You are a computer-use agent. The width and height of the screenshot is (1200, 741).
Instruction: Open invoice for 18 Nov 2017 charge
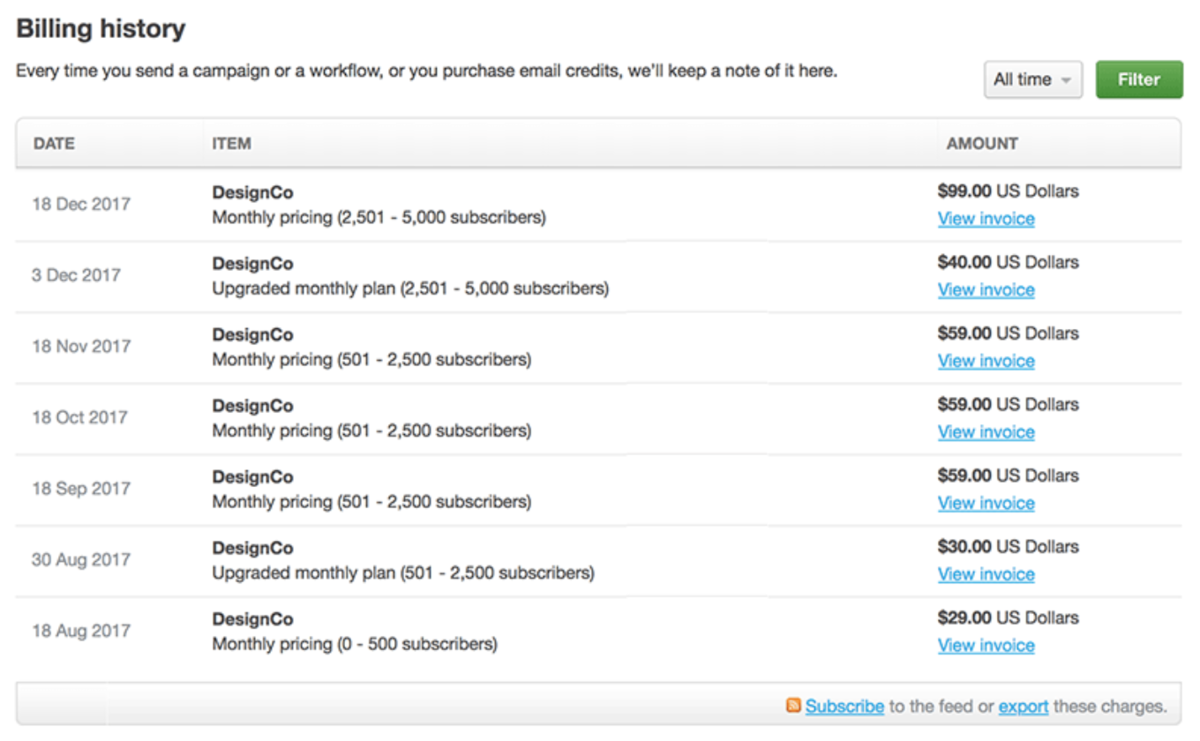(985, 361)
